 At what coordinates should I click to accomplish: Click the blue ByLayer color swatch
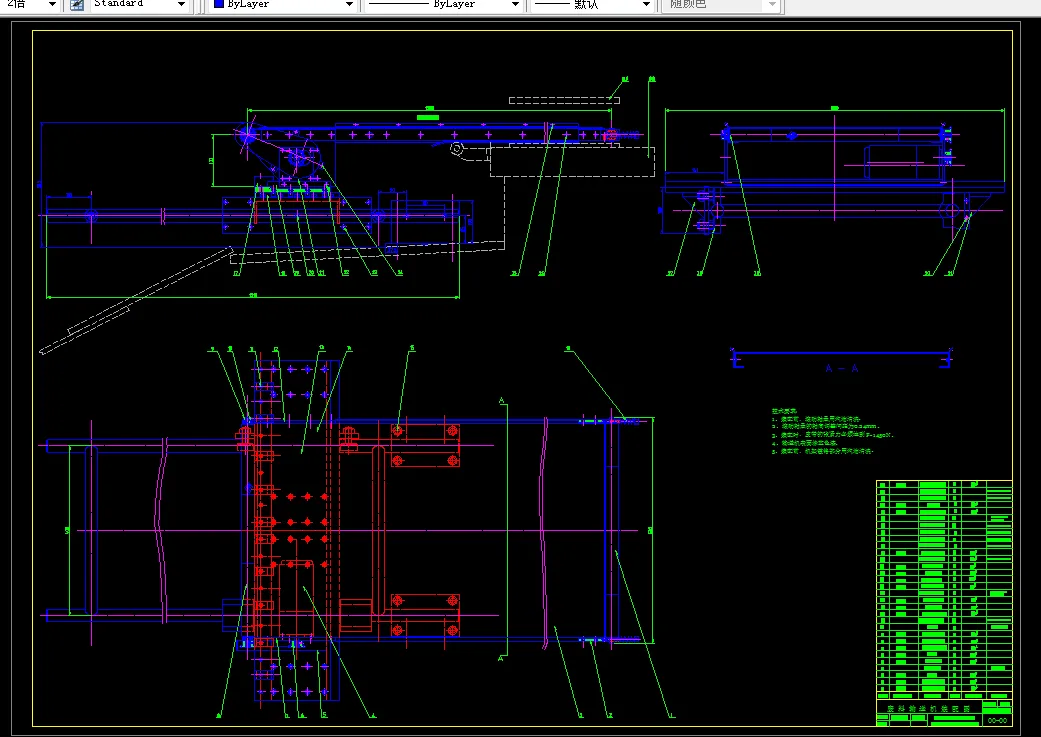pyautogui.click(x=218, y=4)
